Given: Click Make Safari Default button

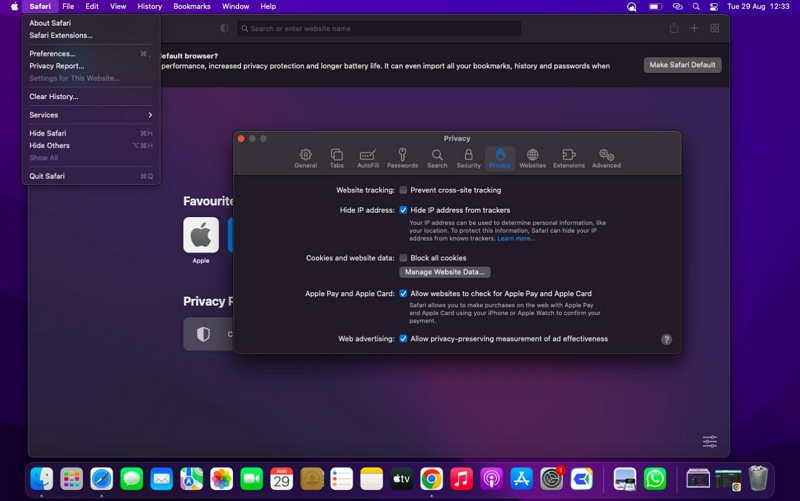Looking at the screenshot, I should [682, 65].
